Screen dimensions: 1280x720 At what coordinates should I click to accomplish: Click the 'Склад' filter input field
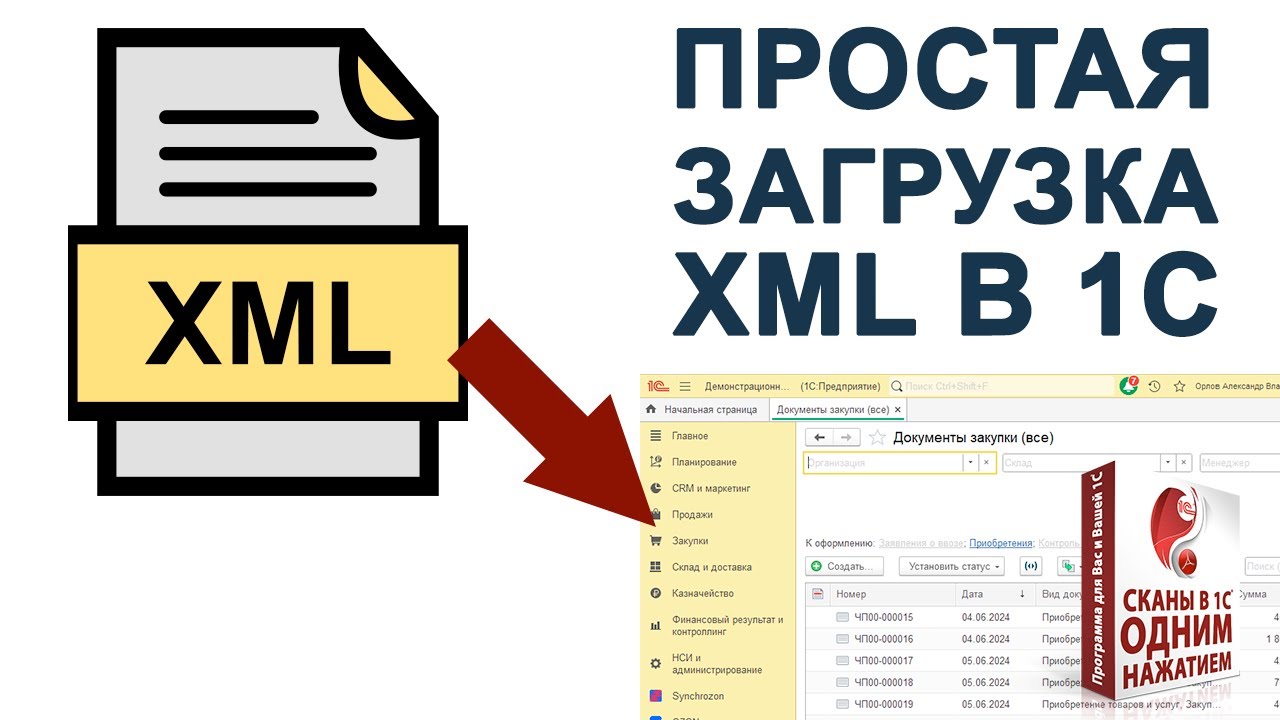point(1080,463)
